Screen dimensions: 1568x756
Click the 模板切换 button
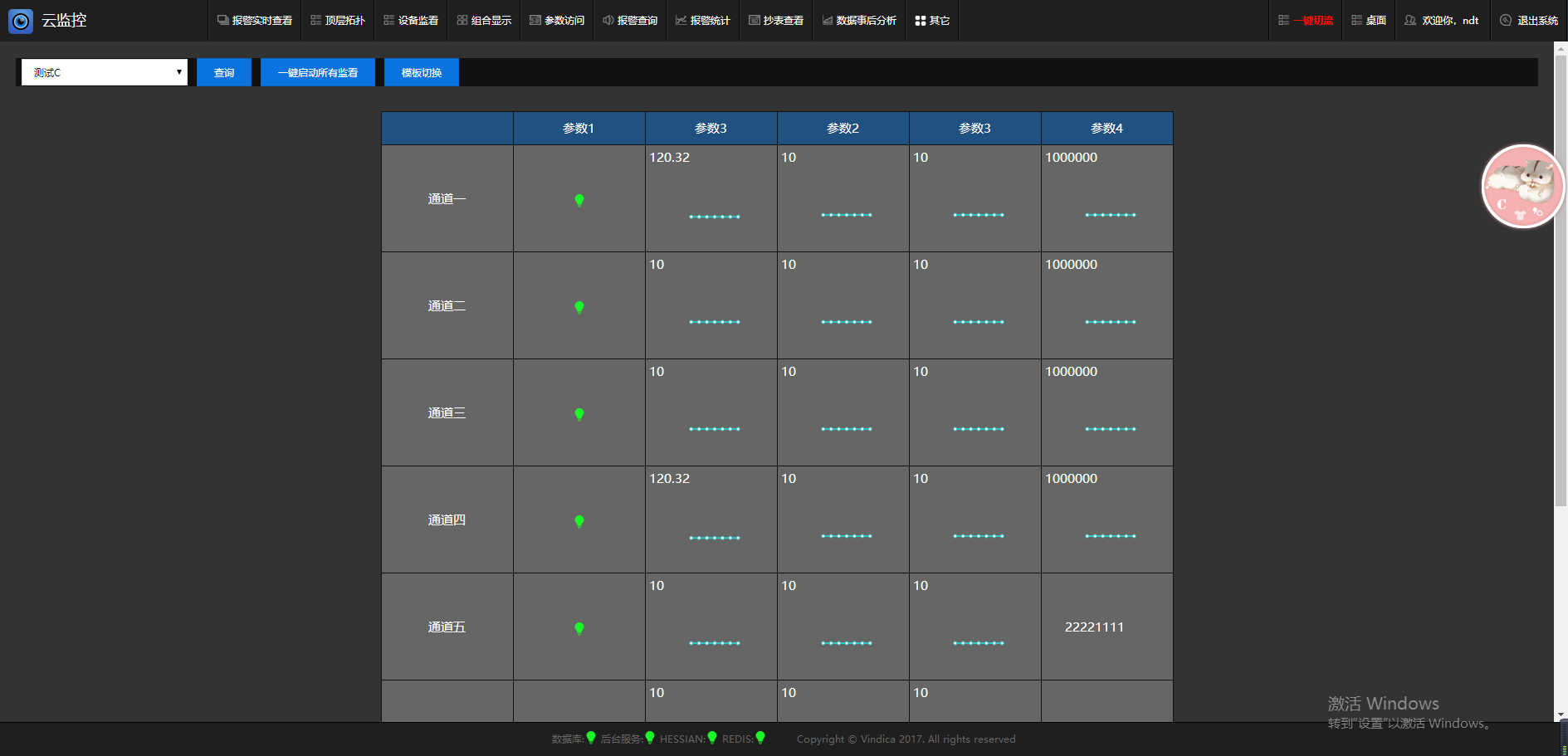(x=422, y=72)
